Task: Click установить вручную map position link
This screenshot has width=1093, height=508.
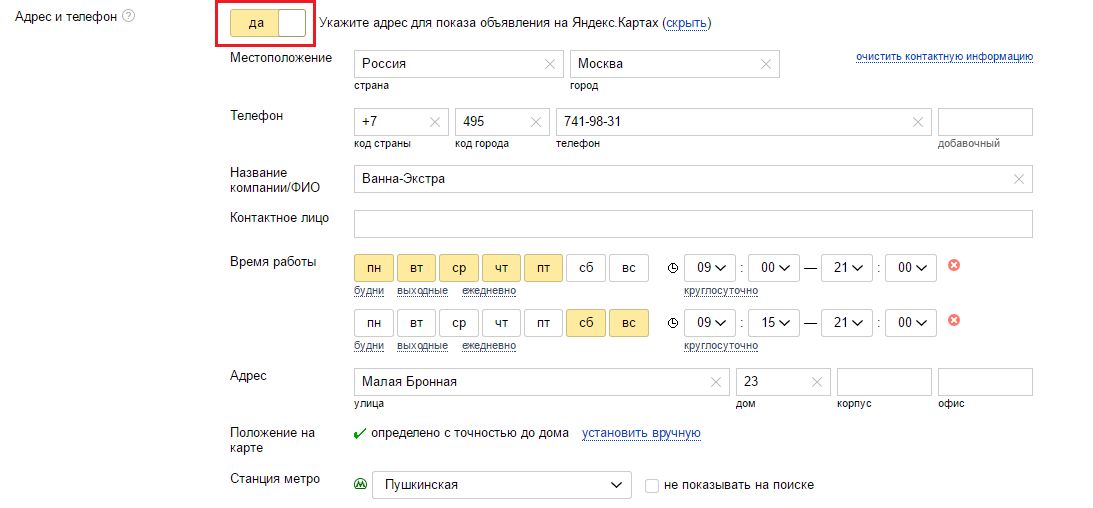Action: tap(641, 433)
